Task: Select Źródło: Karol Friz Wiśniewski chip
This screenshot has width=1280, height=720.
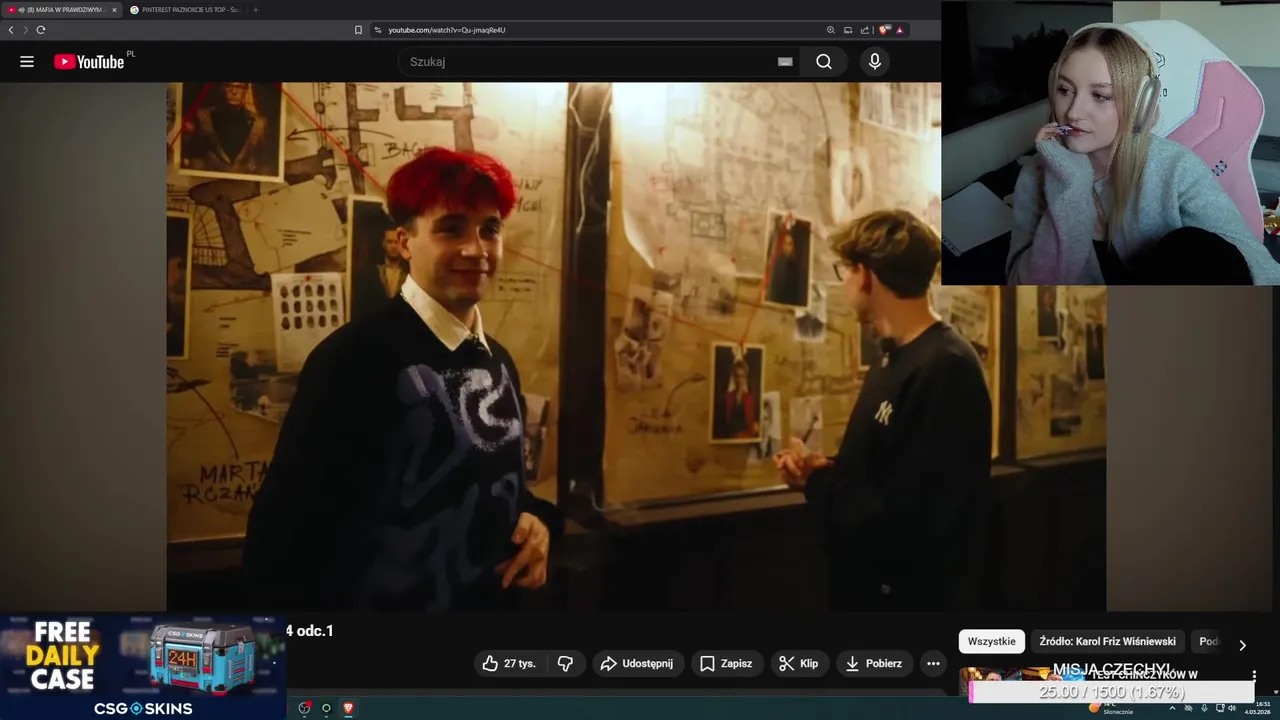Action: click(1107, 642)
